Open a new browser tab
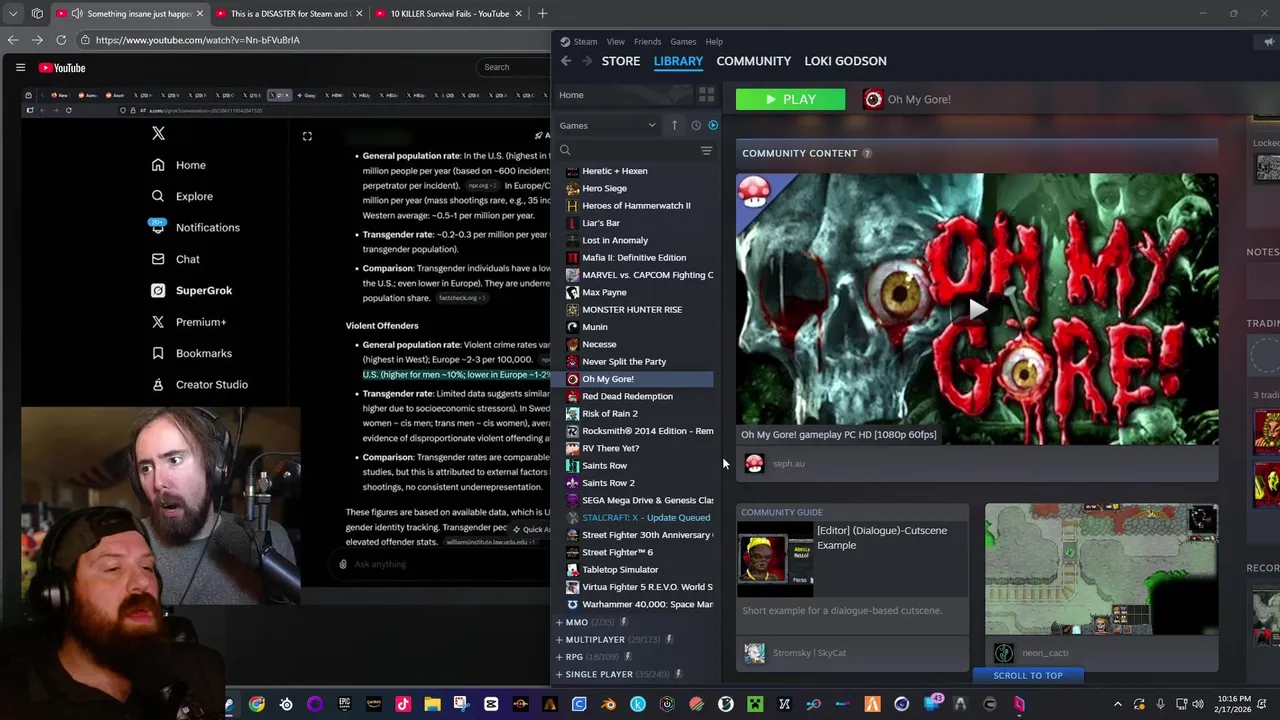Image resolution: width=1280 pixels, height=720 pixels. point(542,14)
